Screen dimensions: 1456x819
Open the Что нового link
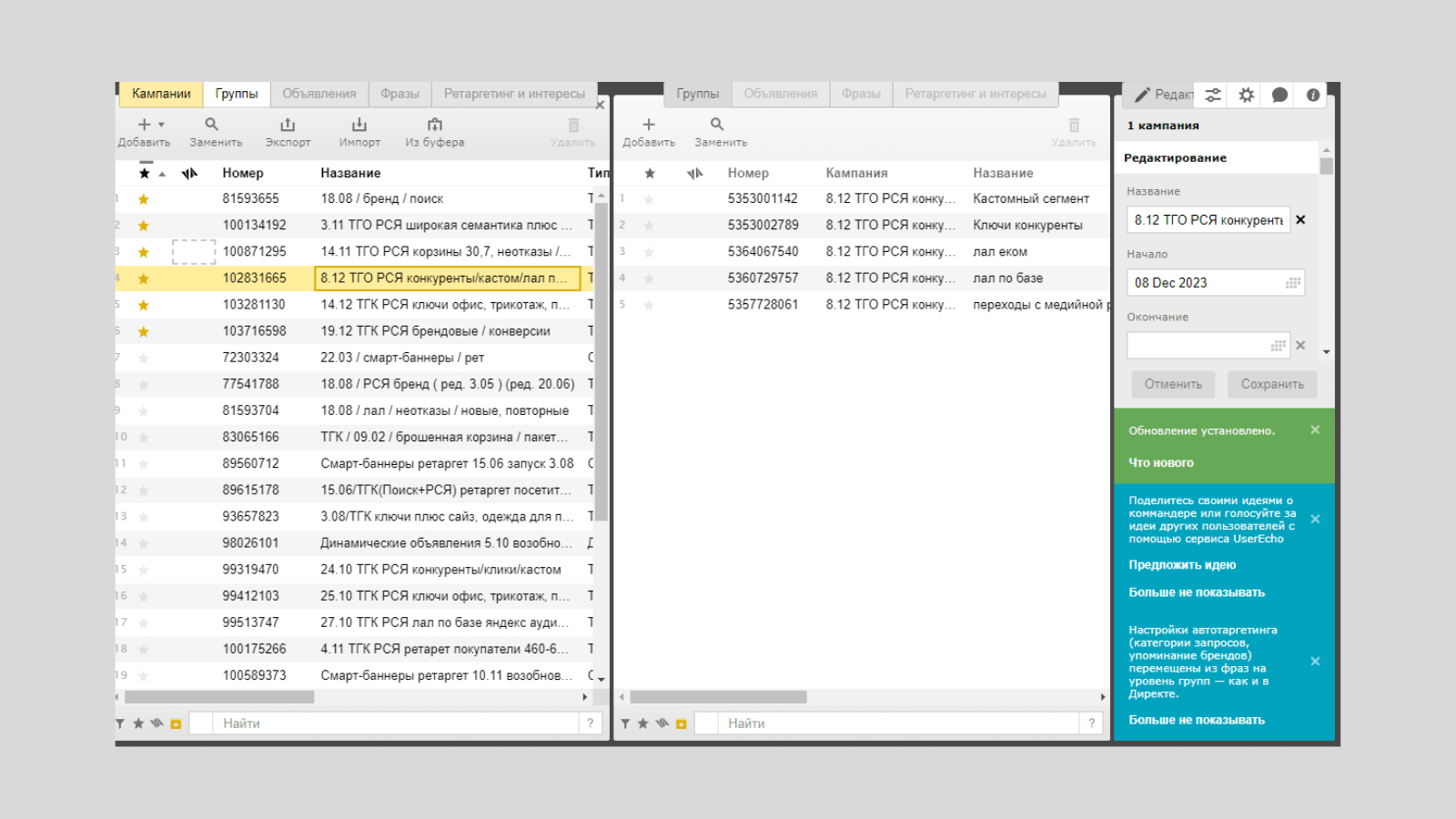1161,462
